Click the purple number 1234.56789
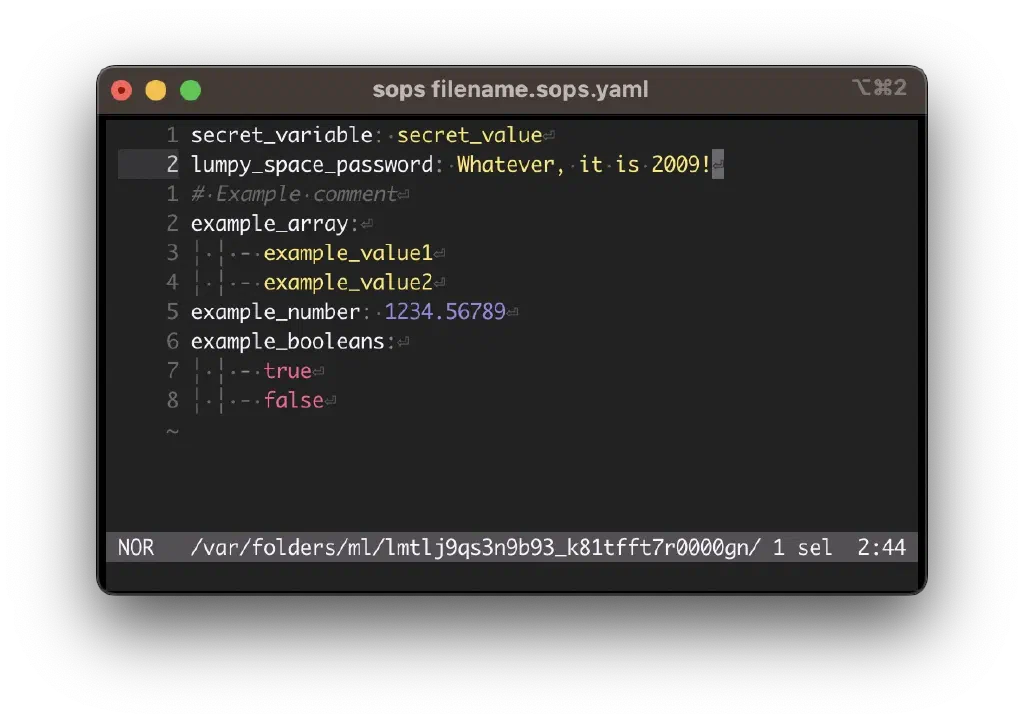The width and height of the screenshot is (1024, 723). [445, 312]
